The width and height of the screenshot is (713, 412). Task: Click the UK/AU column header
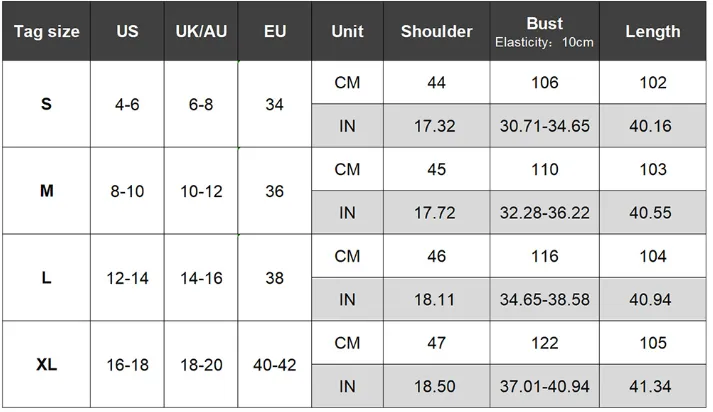click(x=201, y=31)
